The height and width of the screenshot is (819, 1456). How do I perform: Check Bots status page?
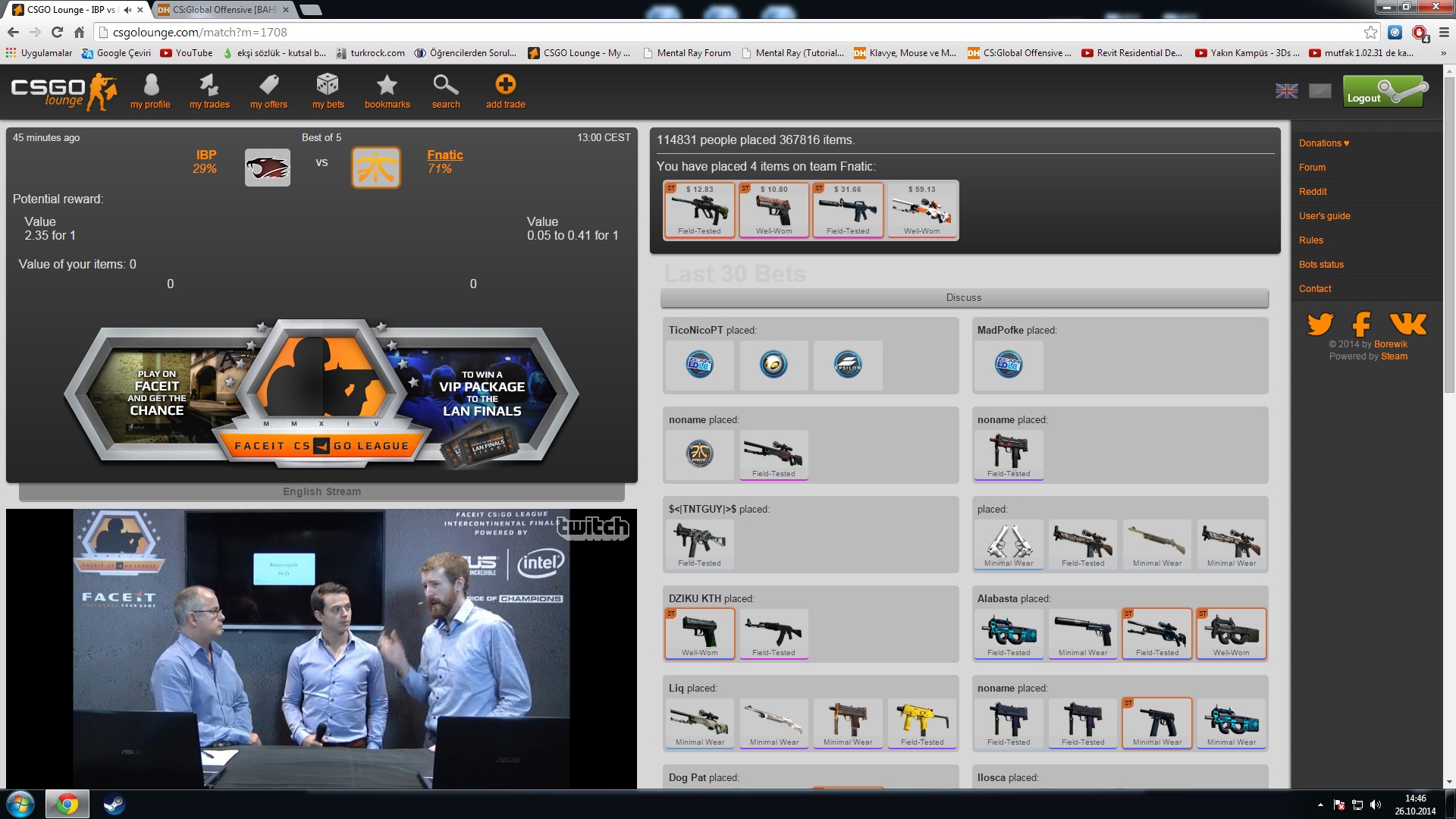(x=1321, y=265)
